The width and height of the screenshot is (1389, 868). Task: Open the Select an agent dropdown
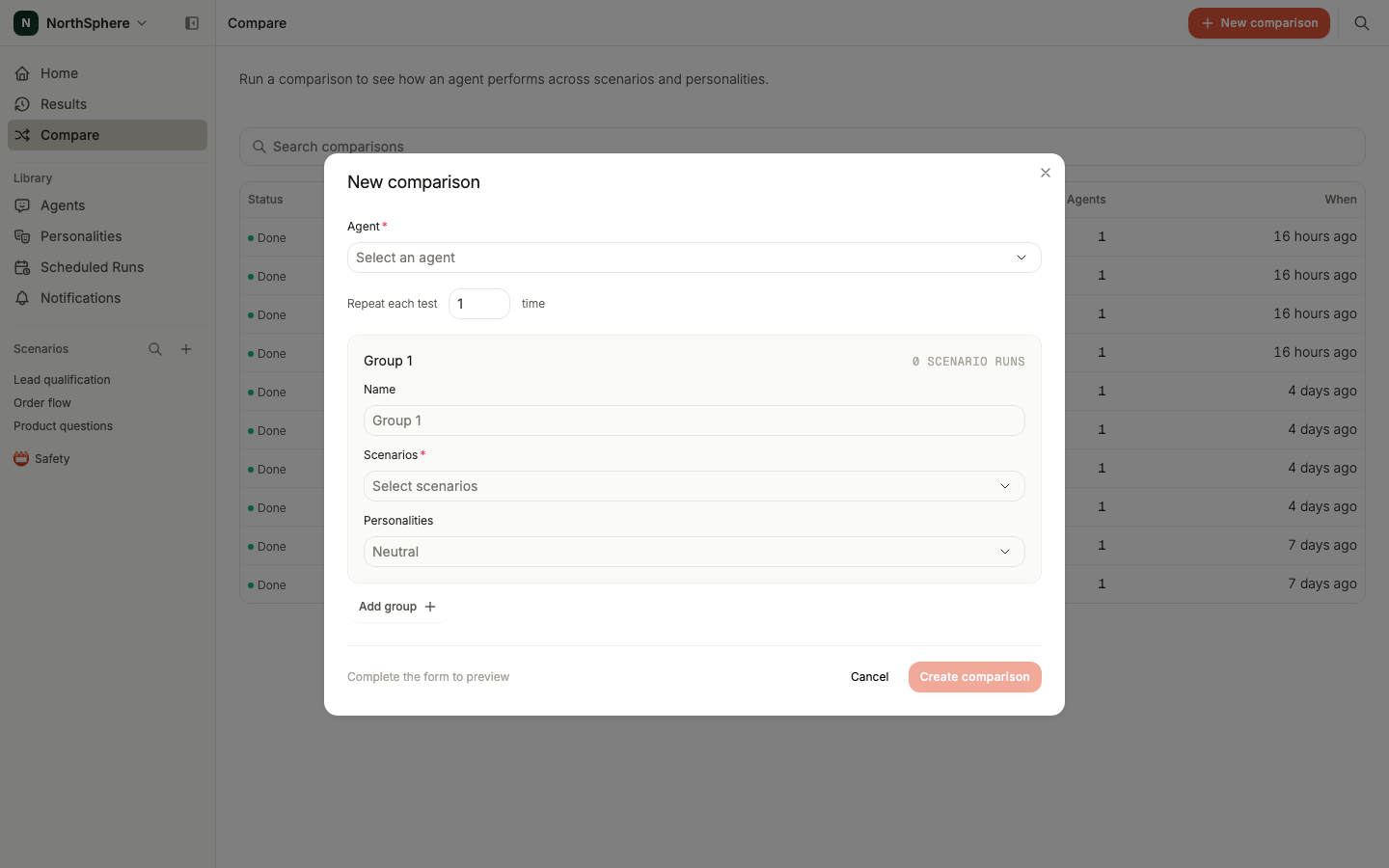pyautogui.click(x=694, y=258)
